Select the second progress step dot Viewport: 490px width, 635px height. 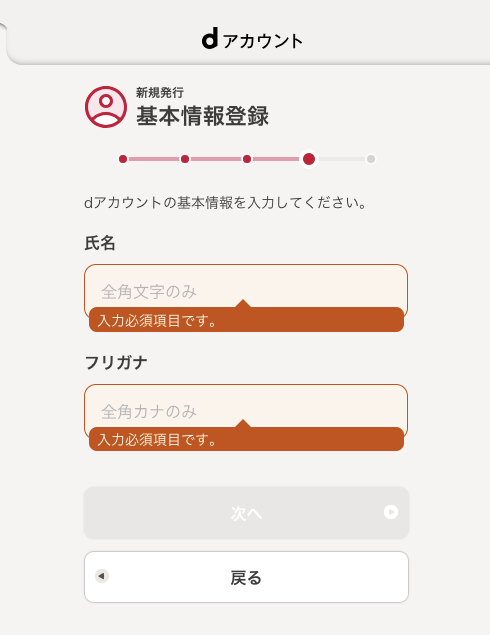(x=185, y=159)
